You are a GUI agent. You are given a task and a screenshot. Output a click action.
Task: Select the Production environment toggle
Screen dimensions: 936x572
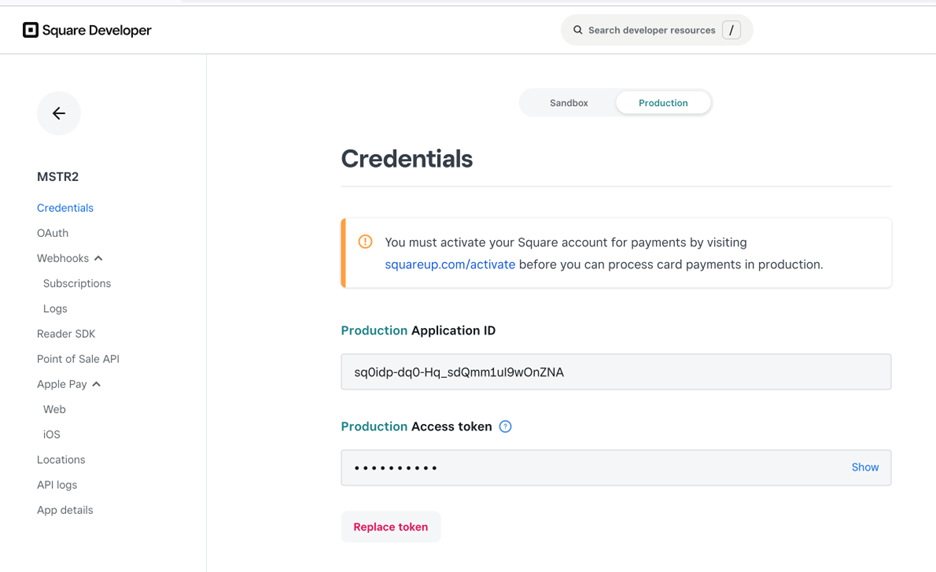(663, 103)
